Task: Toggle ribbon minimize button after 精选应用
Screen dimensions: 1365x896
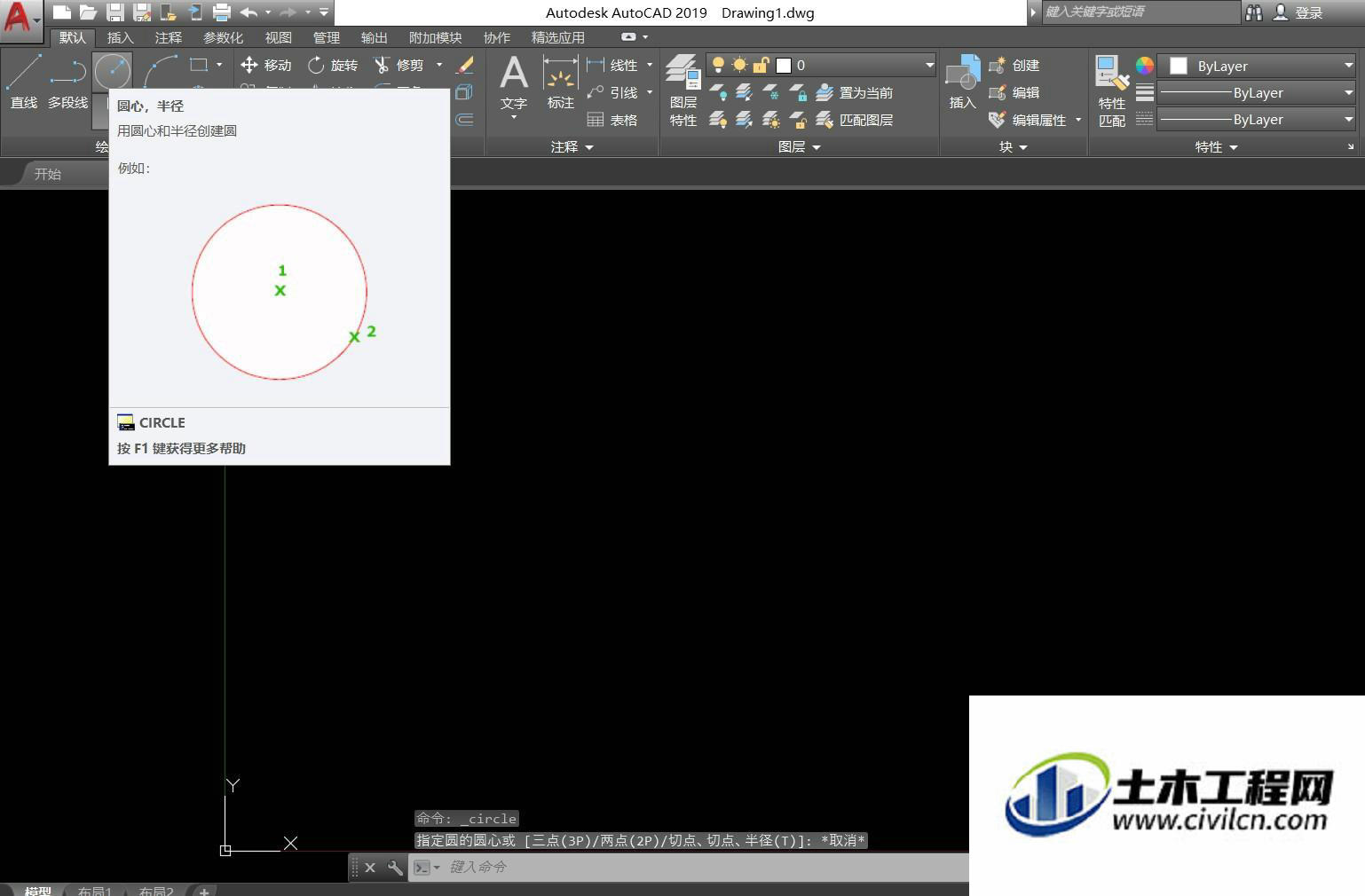Action: pos(628,37)
